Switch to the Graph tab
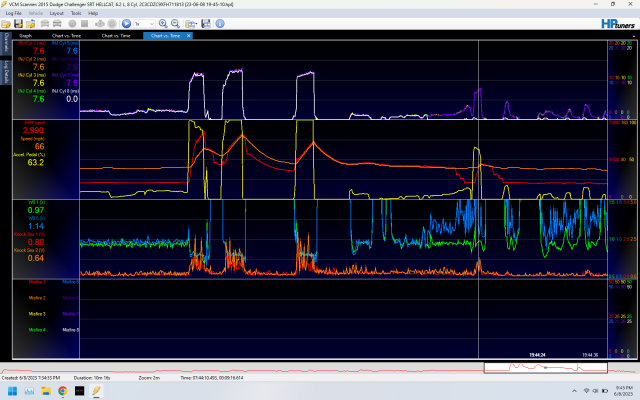Image resolution: width=640 pixels, height=400 pixels. [x=26, y=35]
